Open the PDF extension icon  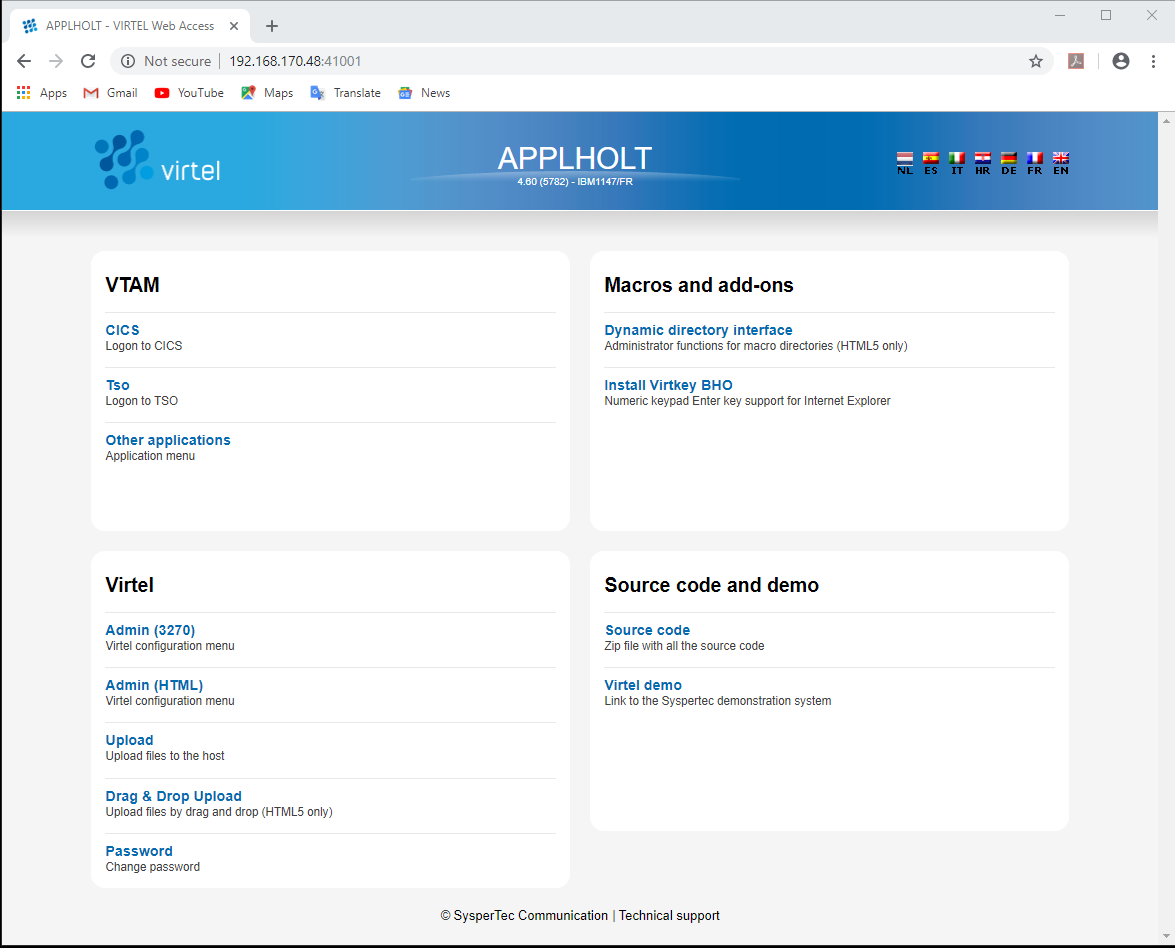pyautogui.click(x=1076, y=61)
